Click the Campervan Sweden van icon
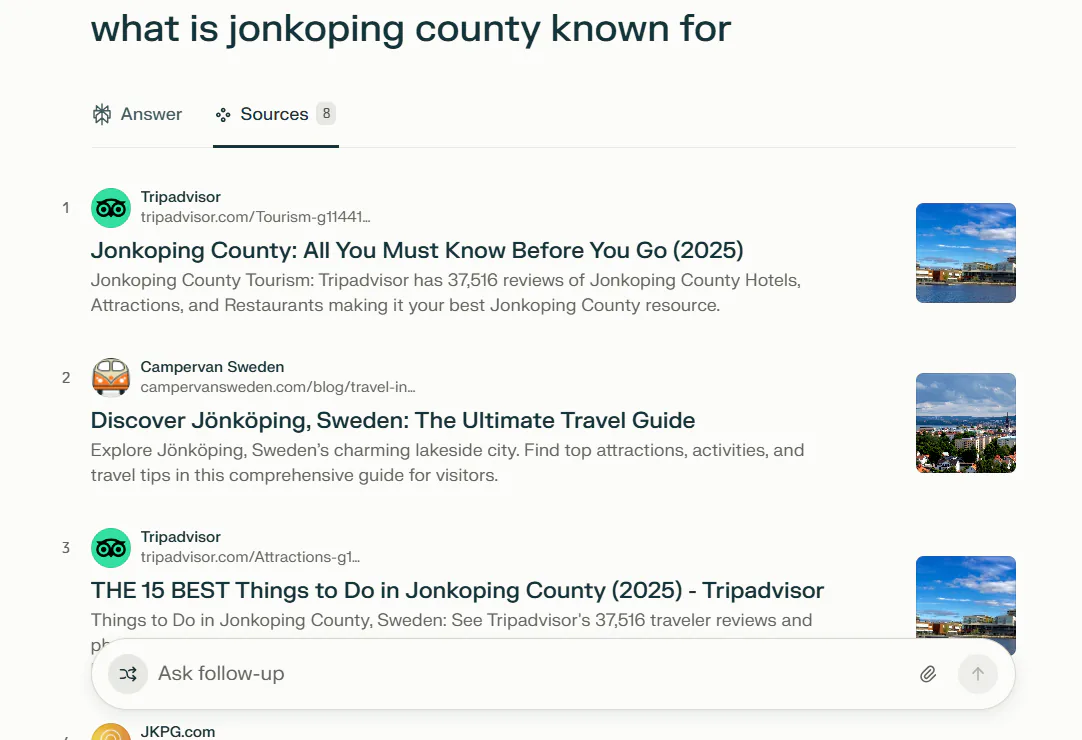The height and width of the screenshot is (740, 1082). tap(110, 377)
